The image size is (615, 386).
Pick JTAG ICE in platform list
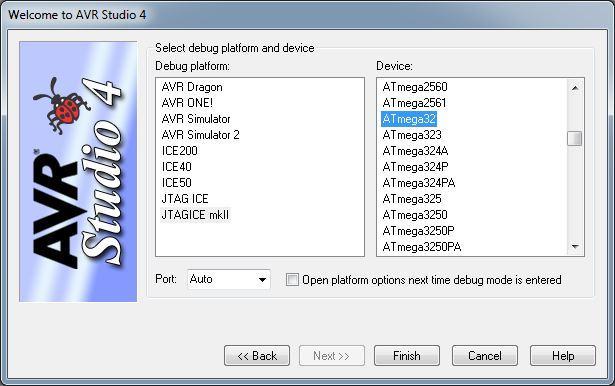tap(185, 199)
